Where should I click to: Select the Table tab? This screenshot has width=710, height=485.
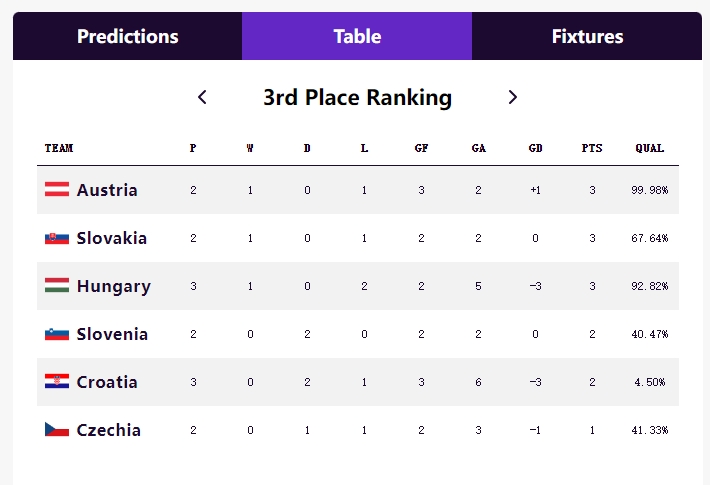tap(357, 36)
